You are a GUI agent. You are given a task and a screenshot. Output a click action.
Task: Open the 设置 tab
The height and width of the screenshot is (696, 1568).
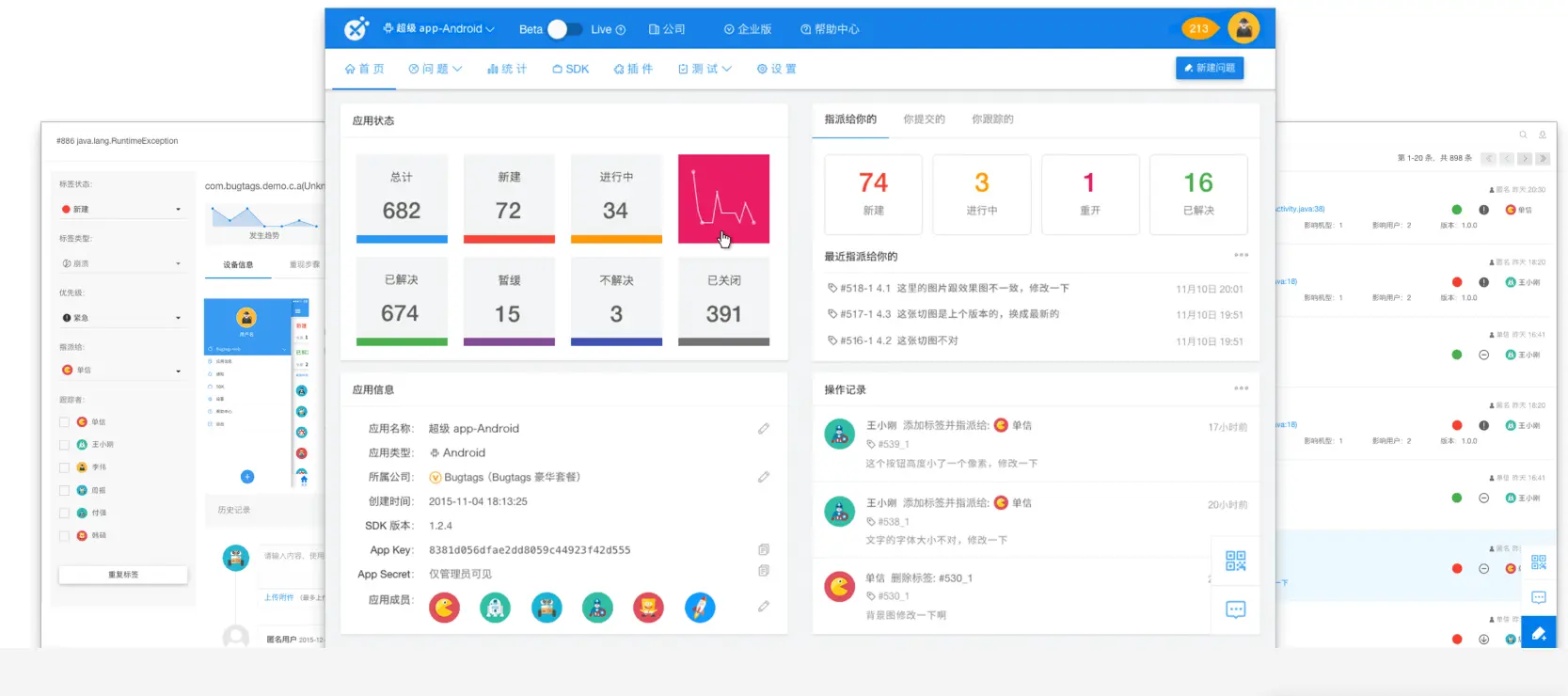(777, 69)
